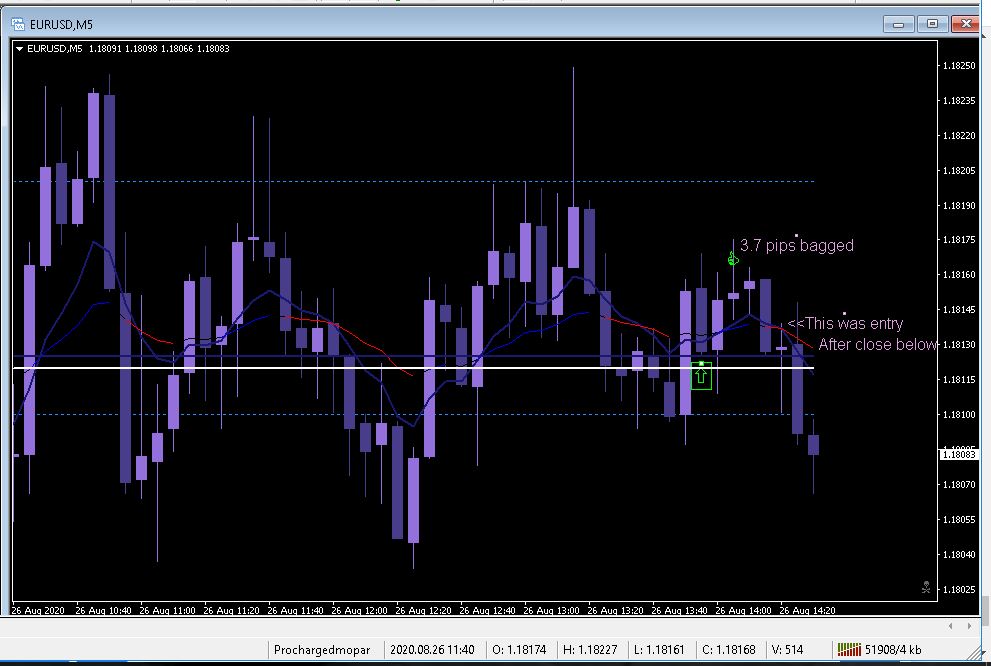Viewport: 991px width, 666px height.
Task: Click the C: 1.18168 close price field
Action: point(729,650)
